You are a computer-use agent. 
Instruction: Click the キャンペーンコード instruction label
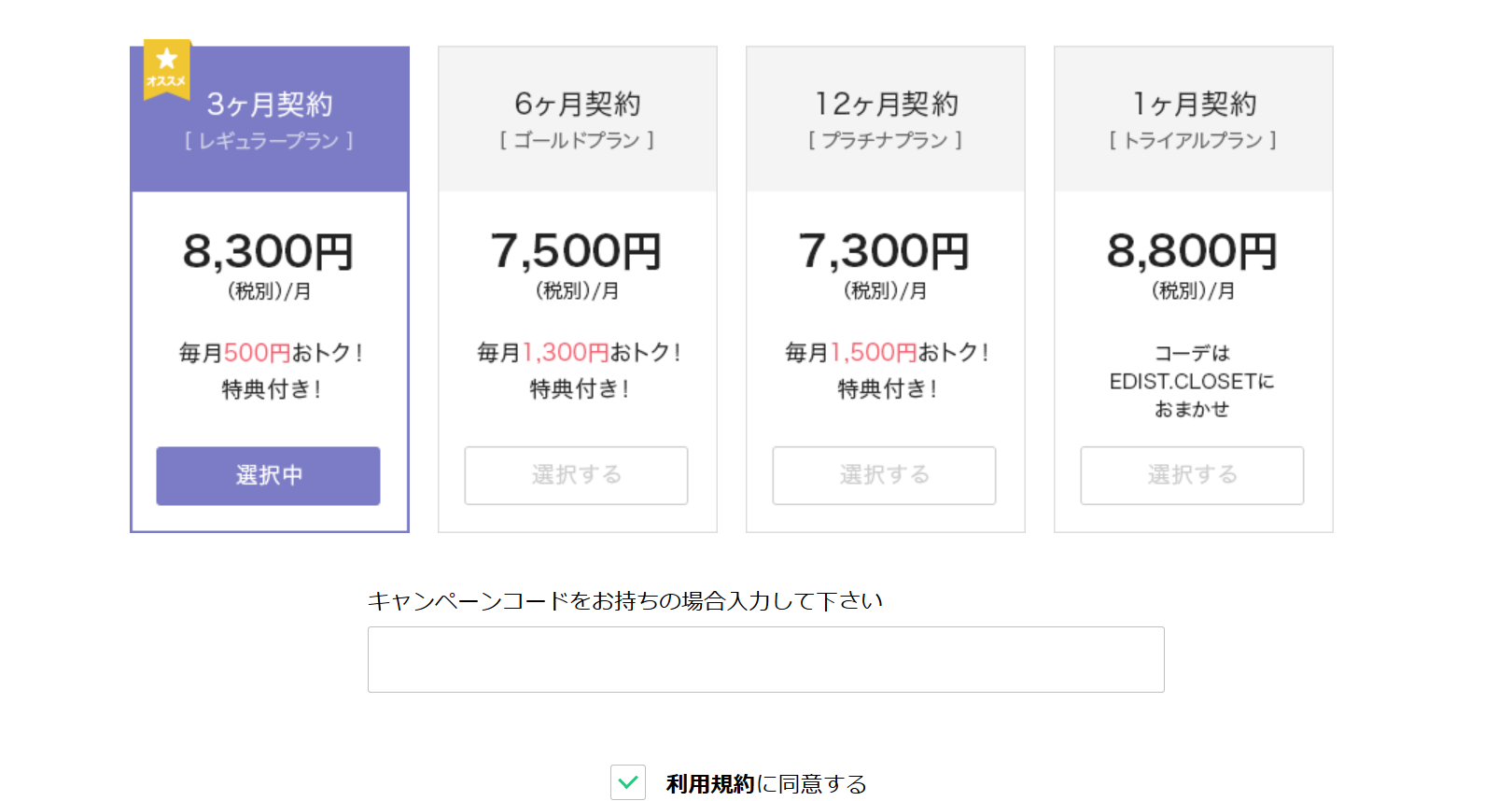(624, 601)
